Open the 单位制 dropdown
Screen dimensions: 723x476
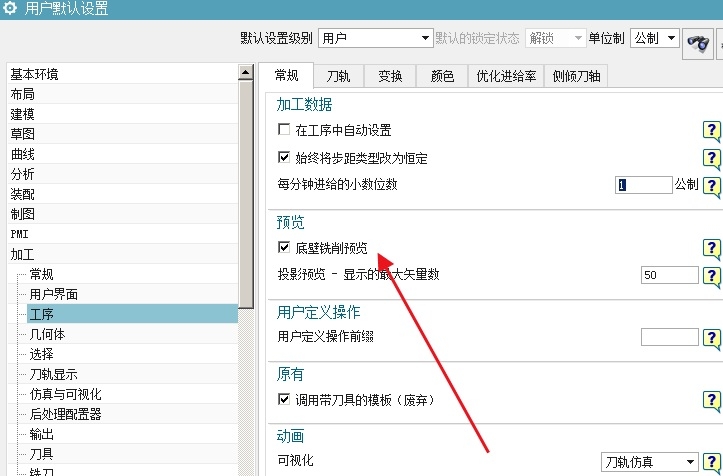(x=654, y=38)
